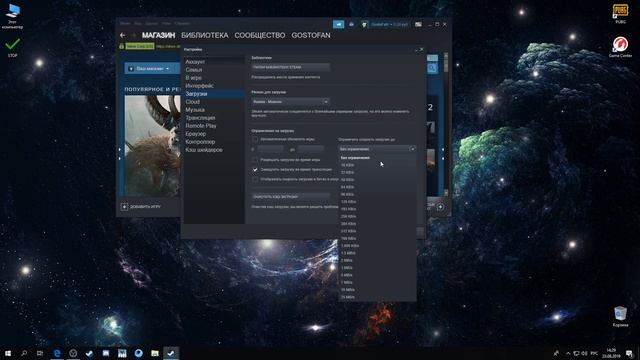This screenshot has width=640, height=360.
Task: Open Этот компьютер desktop icon
Action: pos(13,17)
